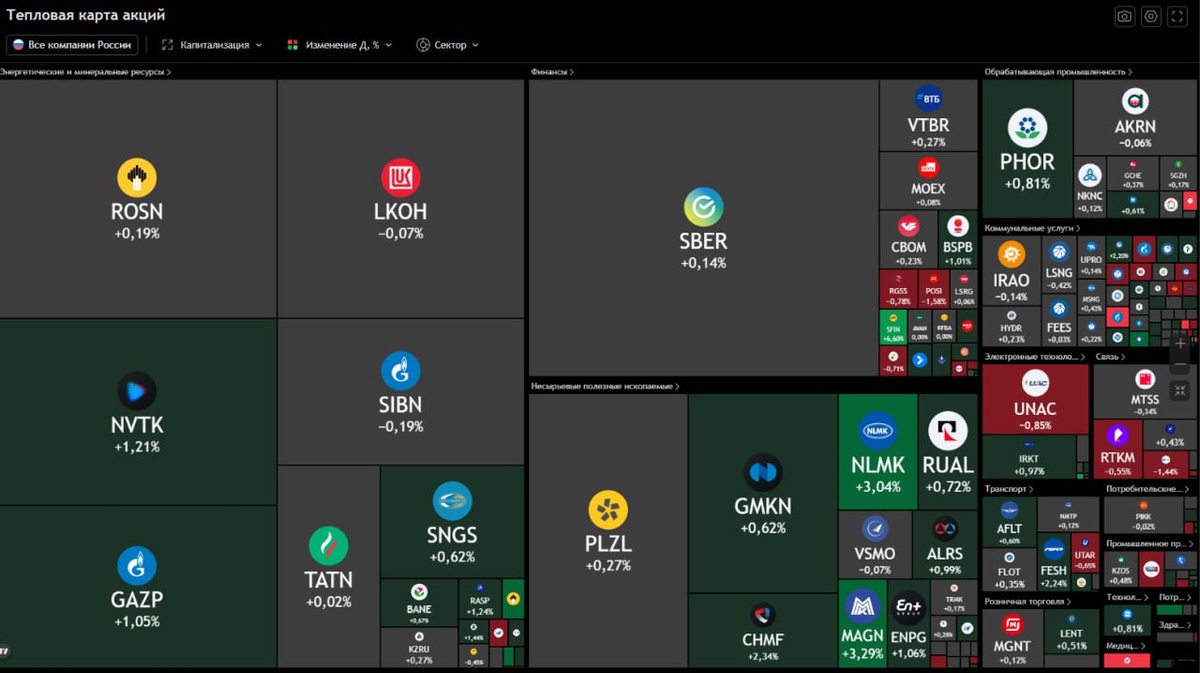
Task: Select the LENT stock tile
Action: [1071, 639]
